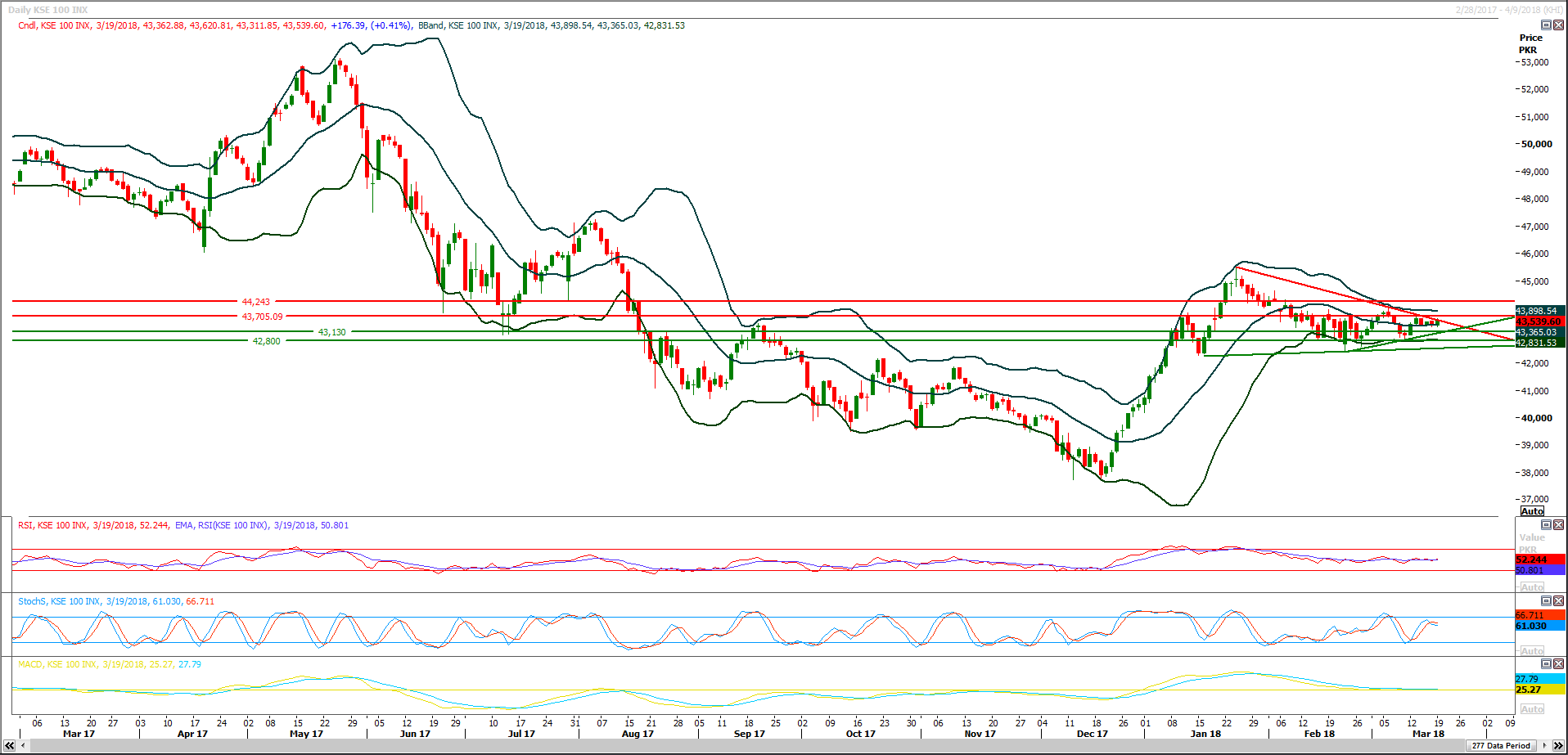Select the 43,705.09 resistance line label
The width and height of the screenshot is (1568, 755).
pos(262,317)
